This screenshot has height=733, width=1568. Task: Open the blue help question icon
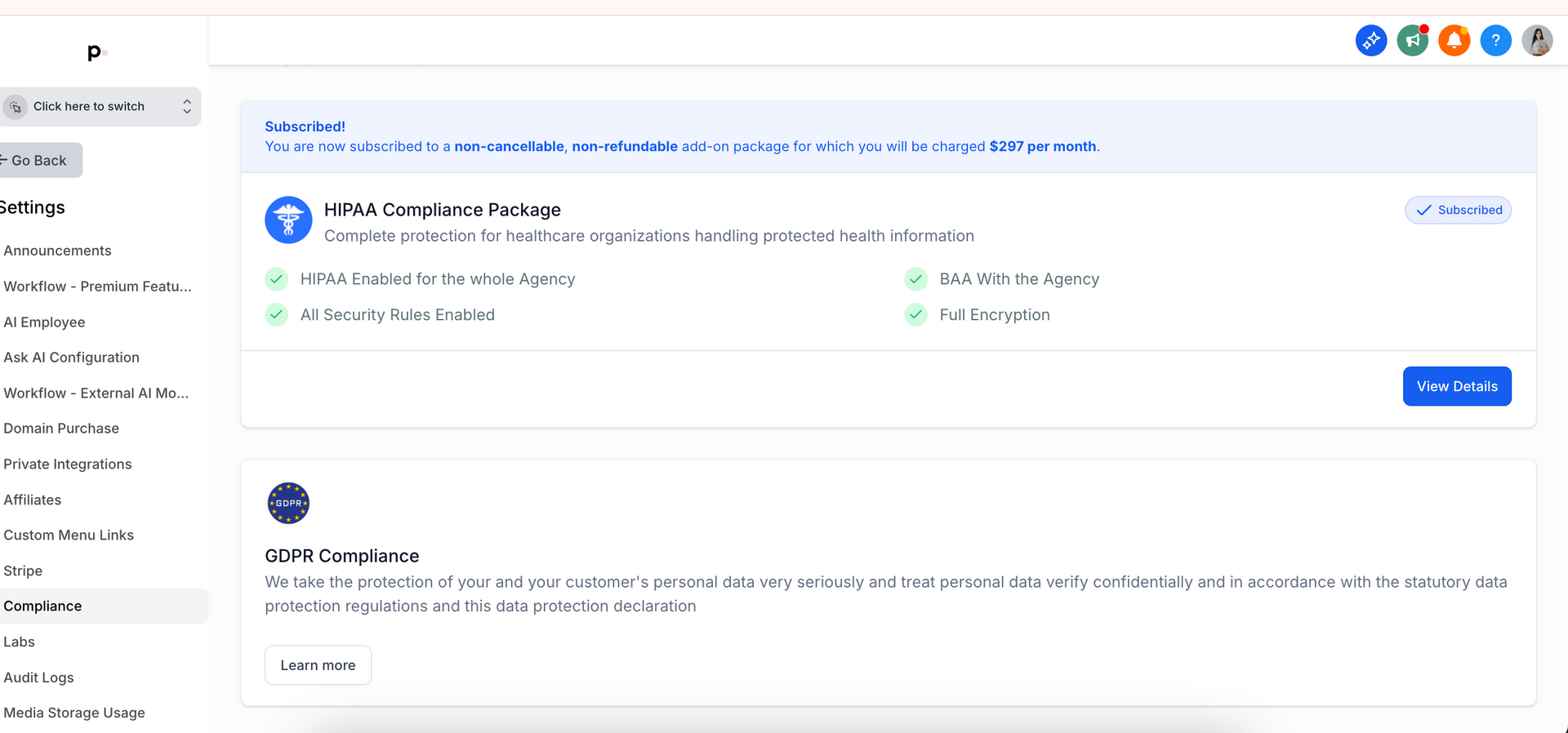pyautogui.click(x=1496, y=40)
